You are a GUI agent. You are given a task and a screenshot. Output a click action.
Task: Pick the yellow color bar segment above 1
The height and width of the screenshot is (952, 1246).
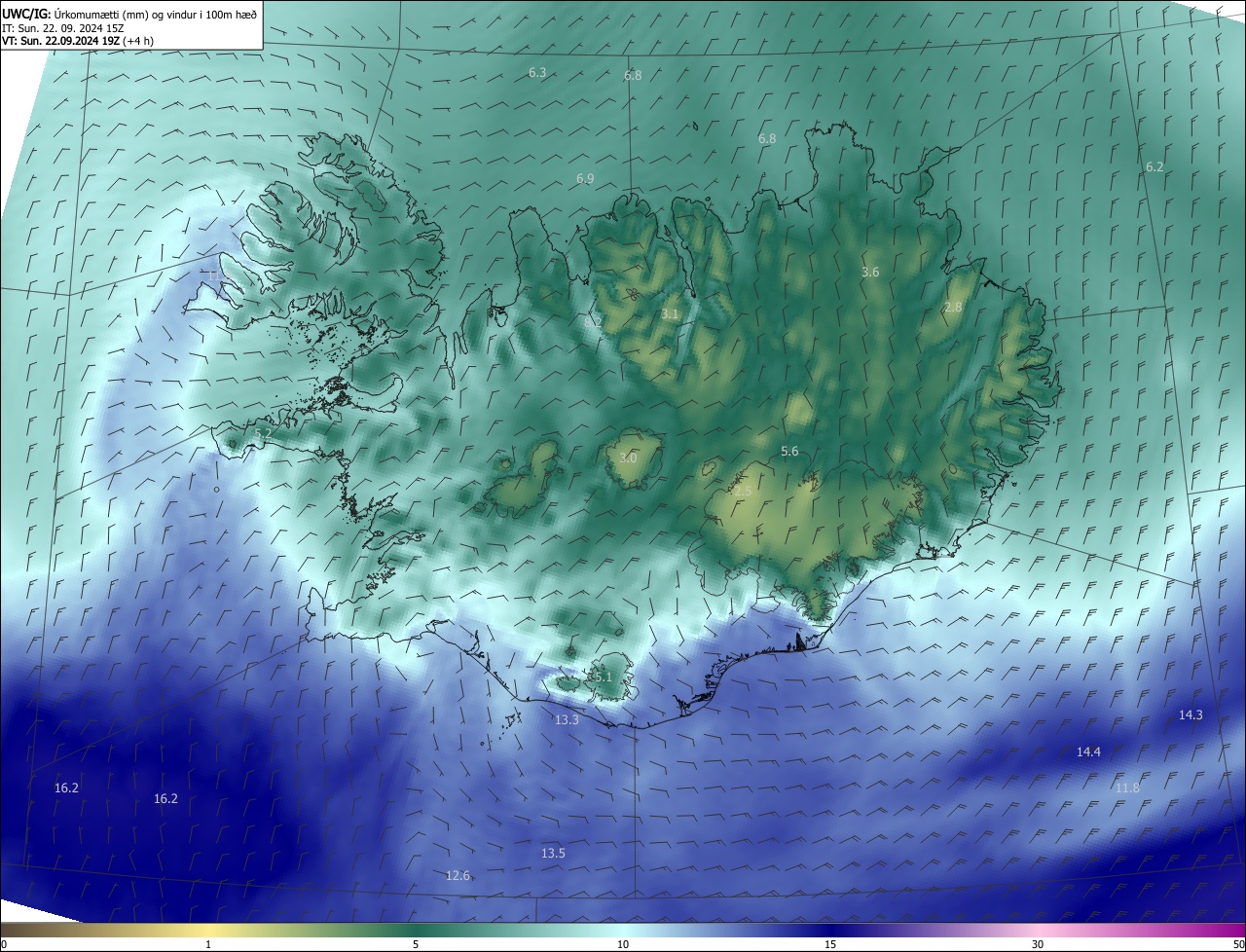(x=208, y=930)
